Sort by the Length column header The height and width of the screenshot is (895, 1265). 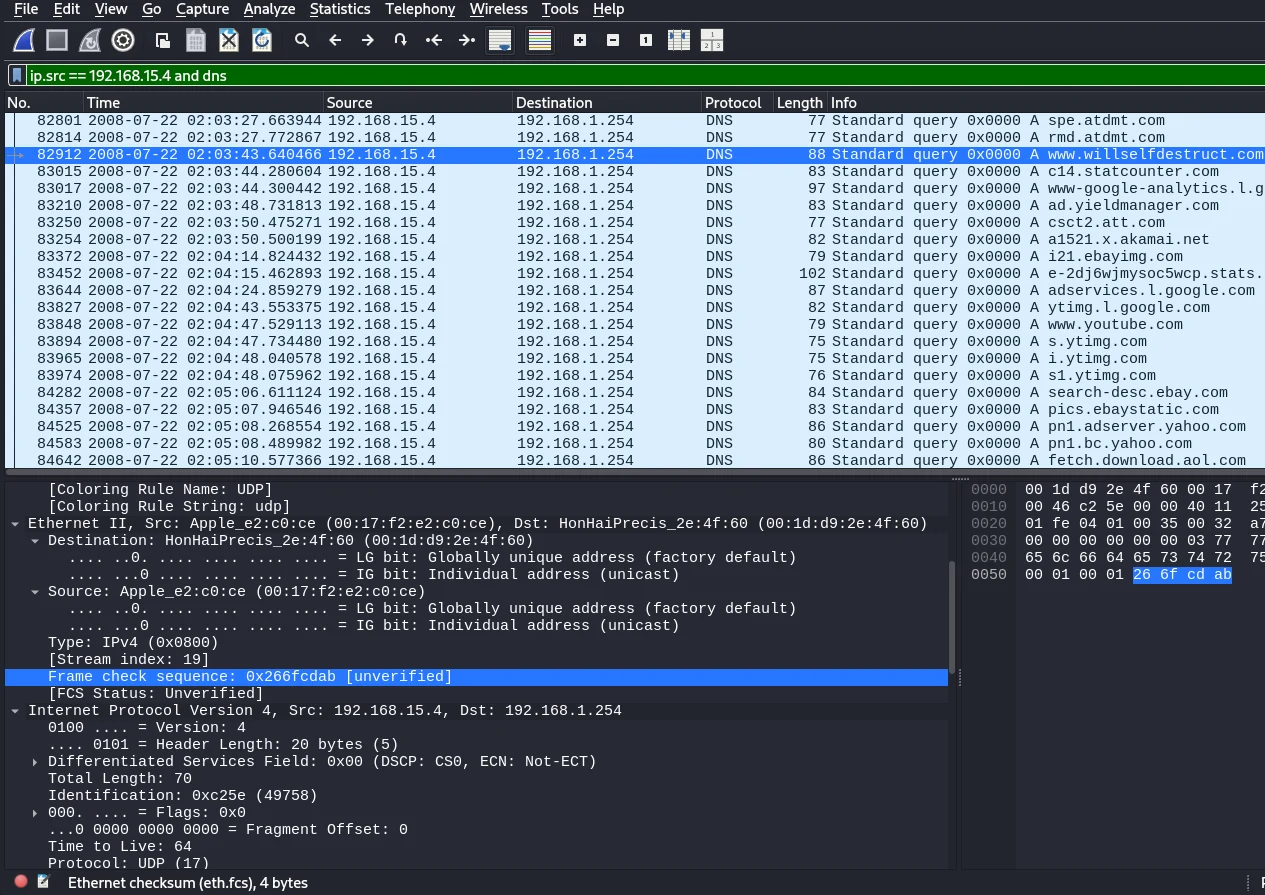coord(800,102)
